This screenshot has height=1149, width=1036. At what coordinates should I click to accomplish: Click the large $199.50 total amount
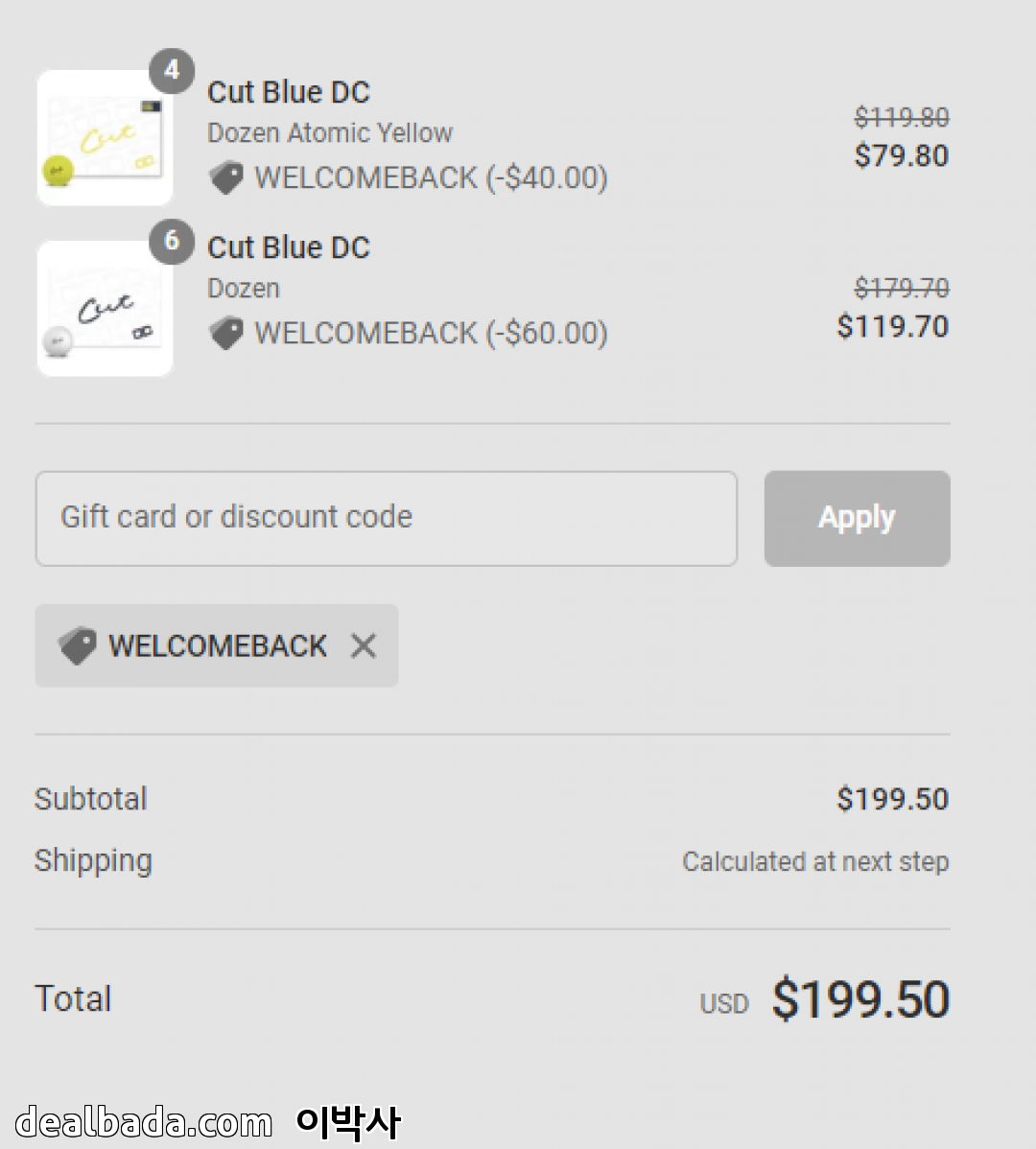coord(860,999)
